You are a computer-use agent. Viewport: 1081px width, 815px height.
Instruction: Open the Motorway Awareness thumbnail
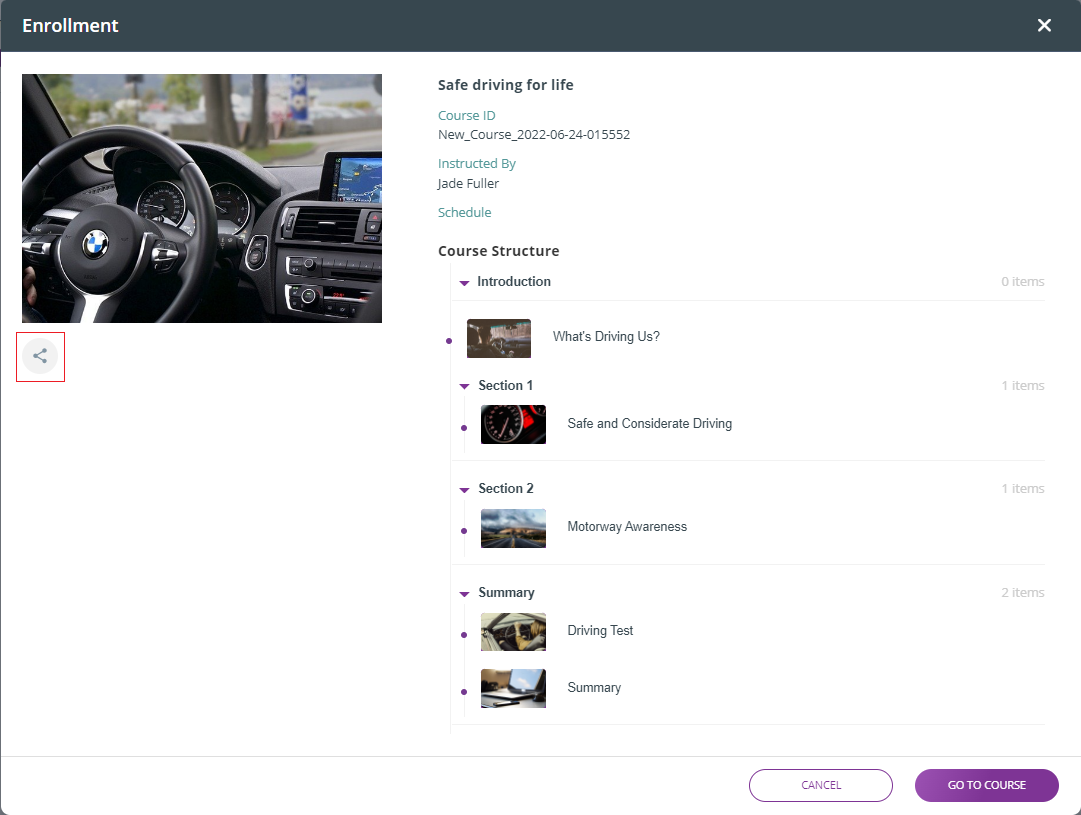coord(513,528)
